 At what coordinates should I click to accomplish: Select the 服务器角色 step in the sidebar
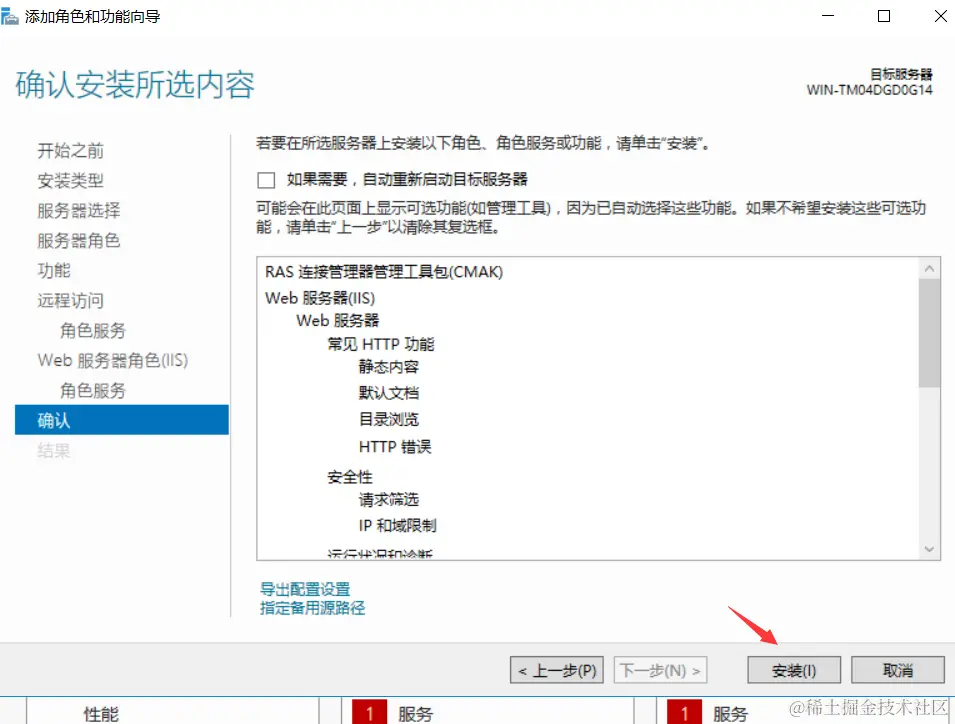79,240
